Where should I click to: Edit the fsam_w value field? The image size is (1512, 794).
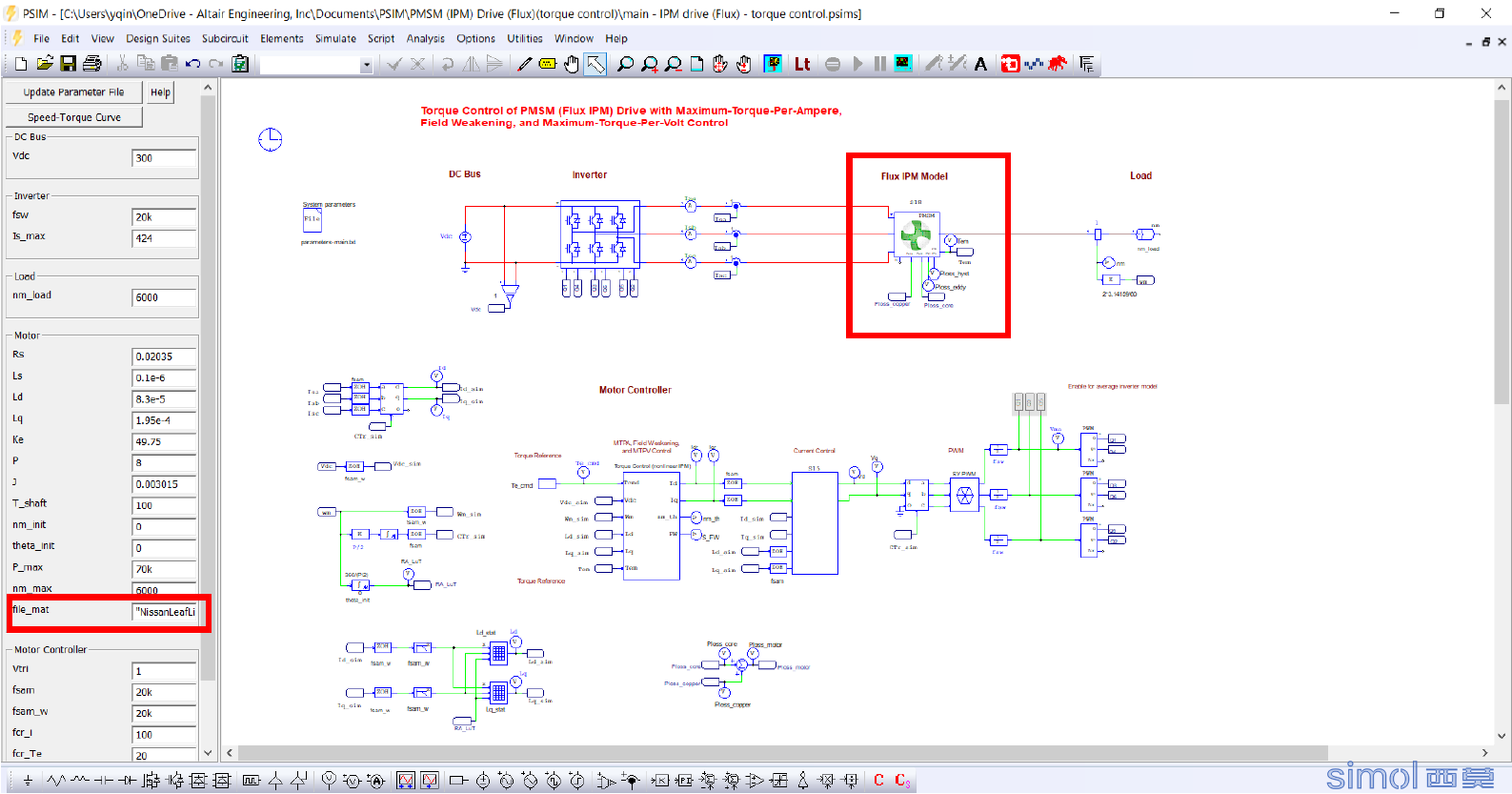click(164, 713)
